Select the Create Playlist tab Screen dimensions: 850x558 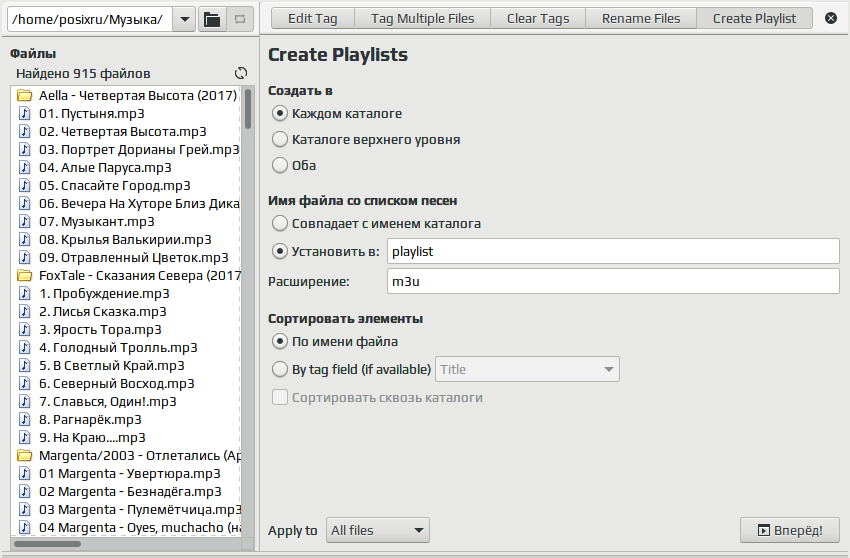[x=754, y=18]
